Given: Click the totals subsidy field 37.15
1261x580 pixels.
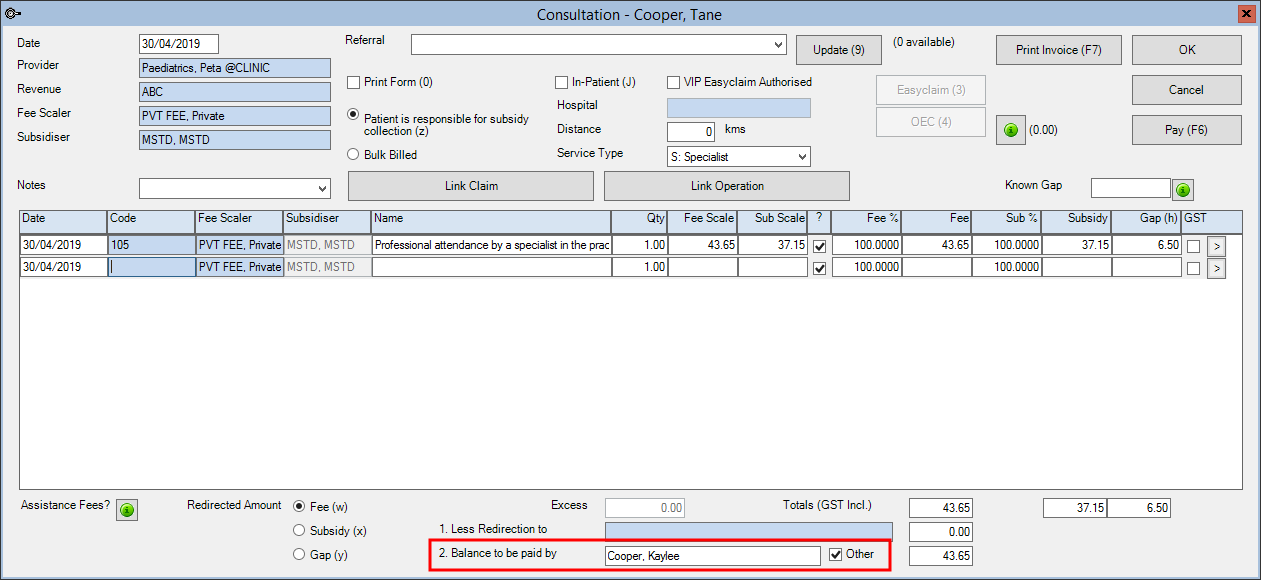Looking at the screenshot, I should 1075,508.
